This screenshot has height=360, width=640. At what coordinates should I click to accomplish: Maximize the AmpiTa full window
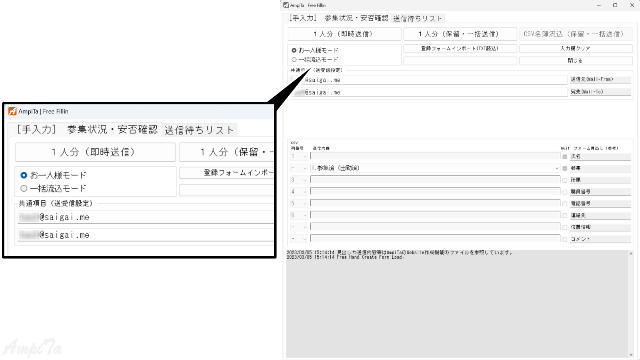coord(615,5)
